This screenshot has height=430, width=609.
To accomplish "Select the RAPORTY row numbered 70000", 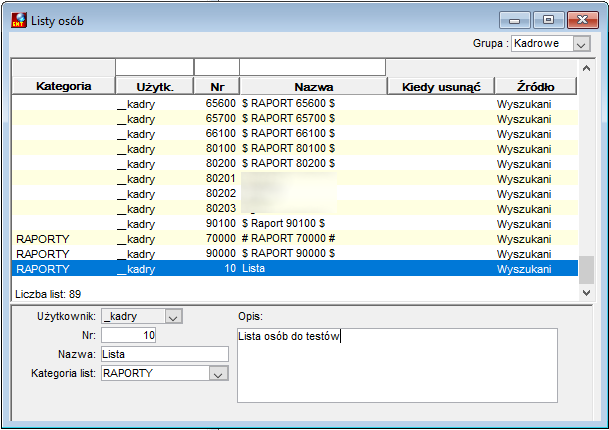I will [295, 239].
